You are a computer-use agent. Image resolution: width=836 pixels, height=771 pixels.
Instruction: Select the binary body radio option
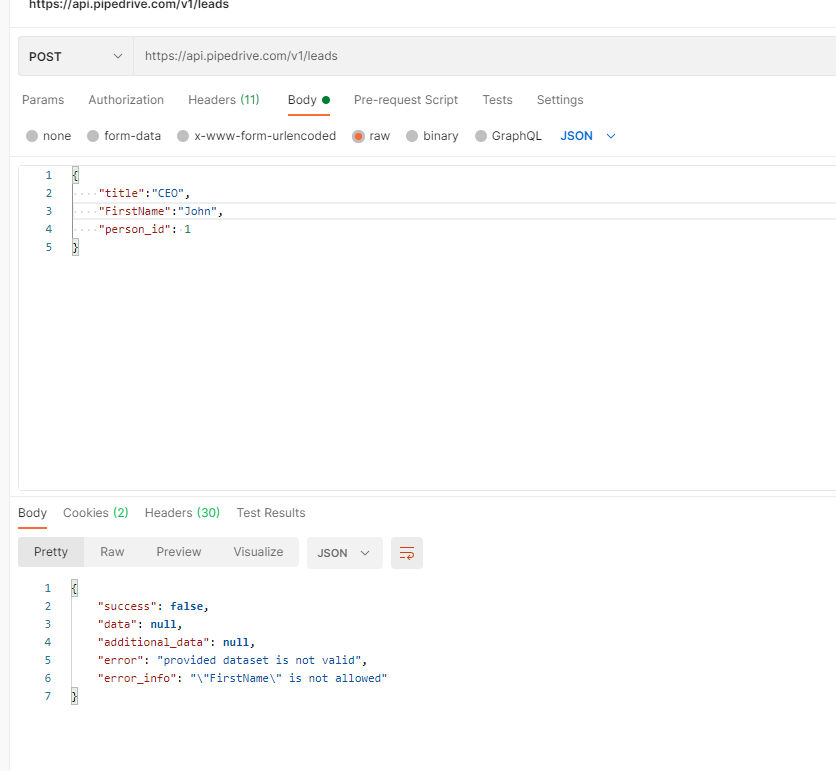pyautogui.click(x=412, y=136)
